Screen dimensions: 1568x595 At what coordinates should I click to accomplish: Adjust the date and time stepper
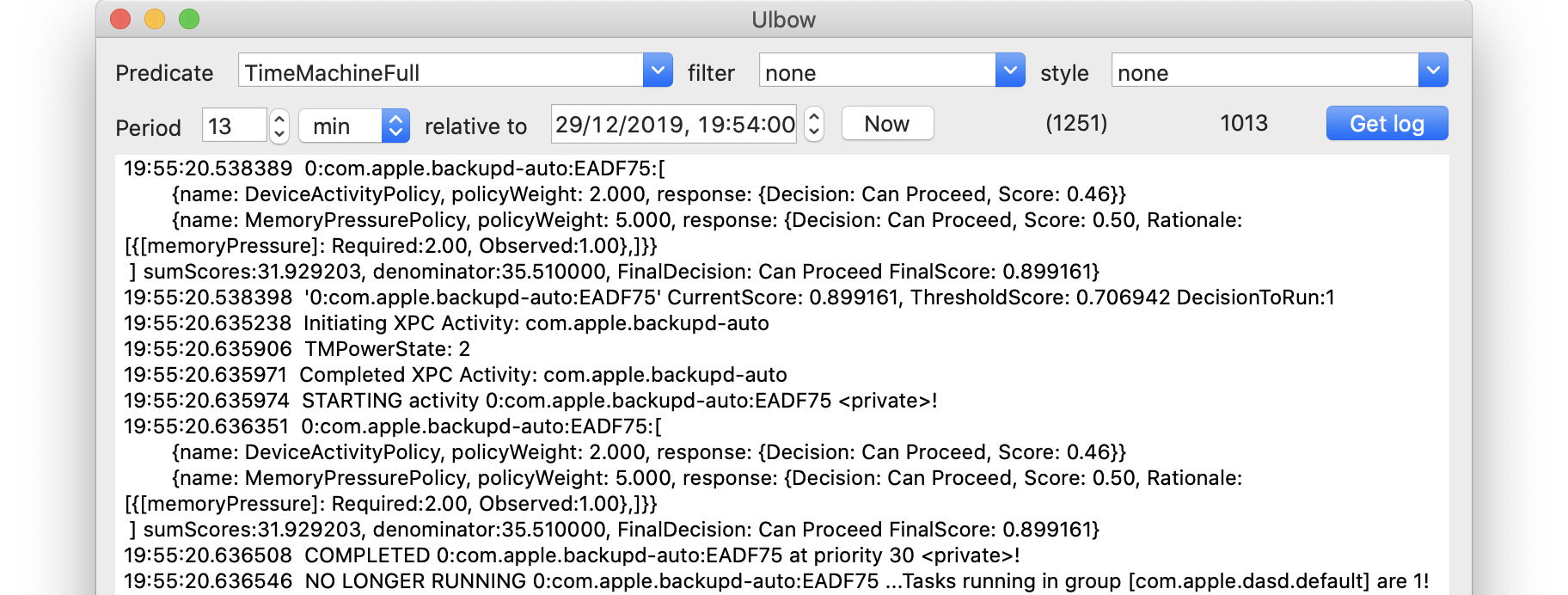(x=814, y=125)
